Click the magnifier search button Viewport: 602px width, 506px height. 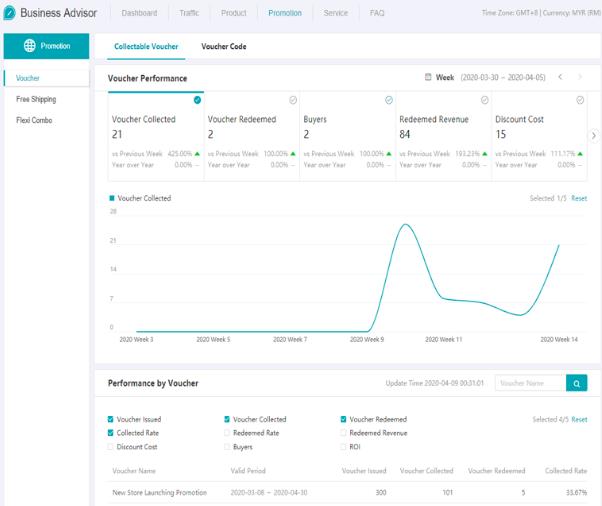pyautogui.click(x=576, y=383)
